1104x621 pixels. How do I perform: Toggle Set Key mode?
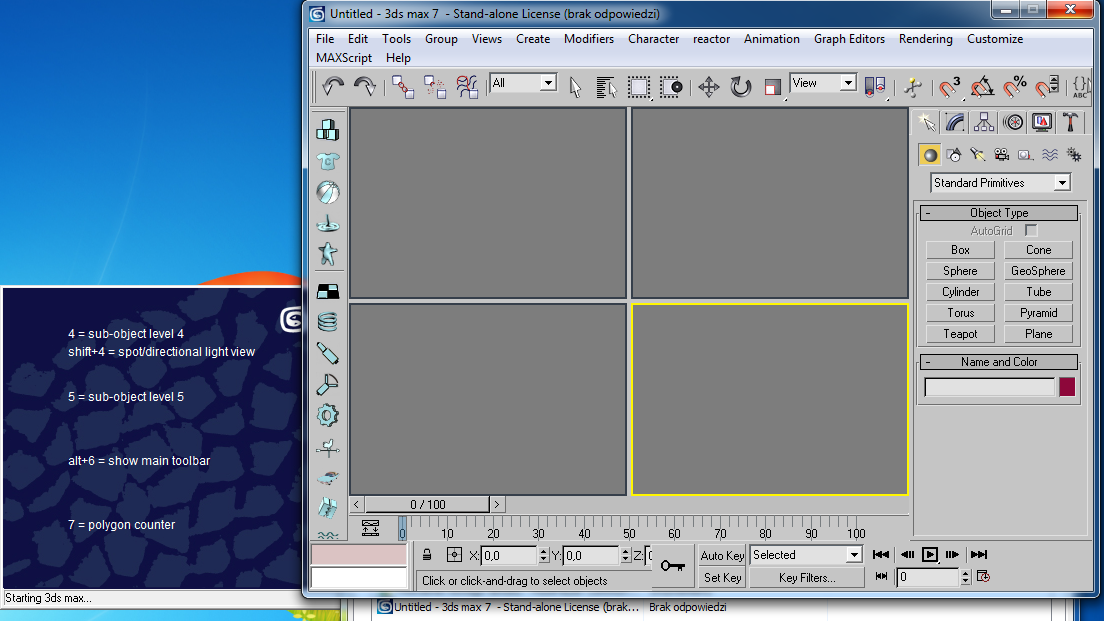pyautogui.click(x=722, y=578)
